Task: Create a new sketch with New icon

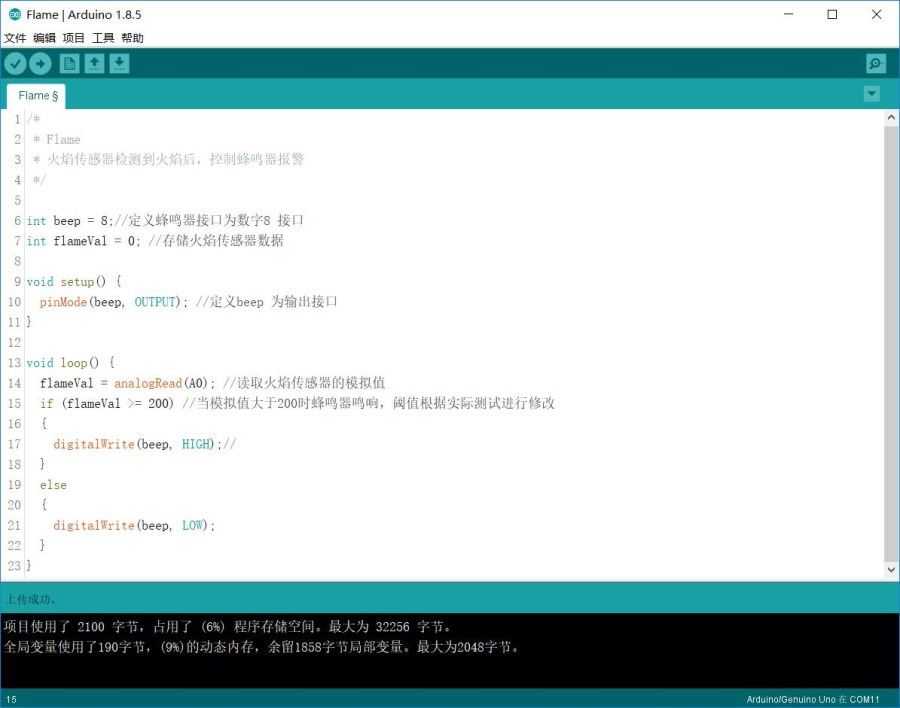Action: coord(69,64)
